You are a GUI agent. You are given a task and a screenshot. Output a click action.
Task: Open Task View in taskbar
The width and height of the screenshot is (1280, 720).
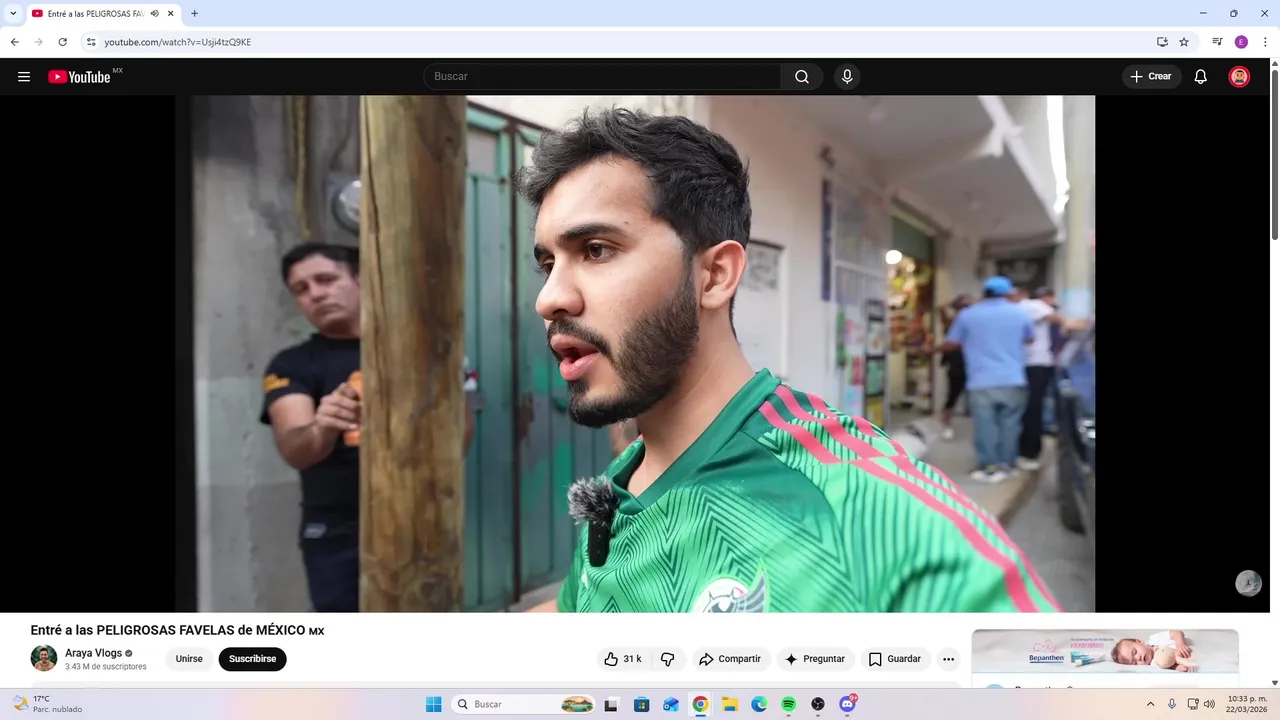pos(611,704)
